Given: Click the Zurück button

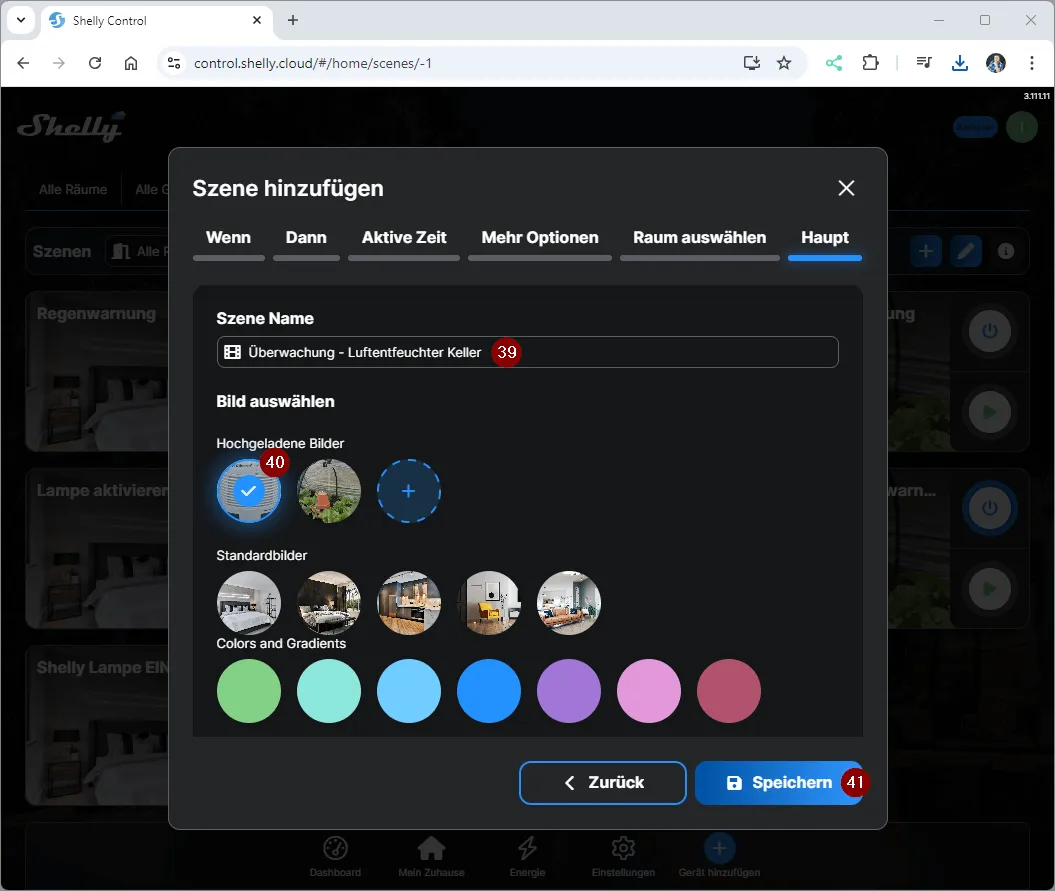Looking at the screenshot, I should [603, 783].
